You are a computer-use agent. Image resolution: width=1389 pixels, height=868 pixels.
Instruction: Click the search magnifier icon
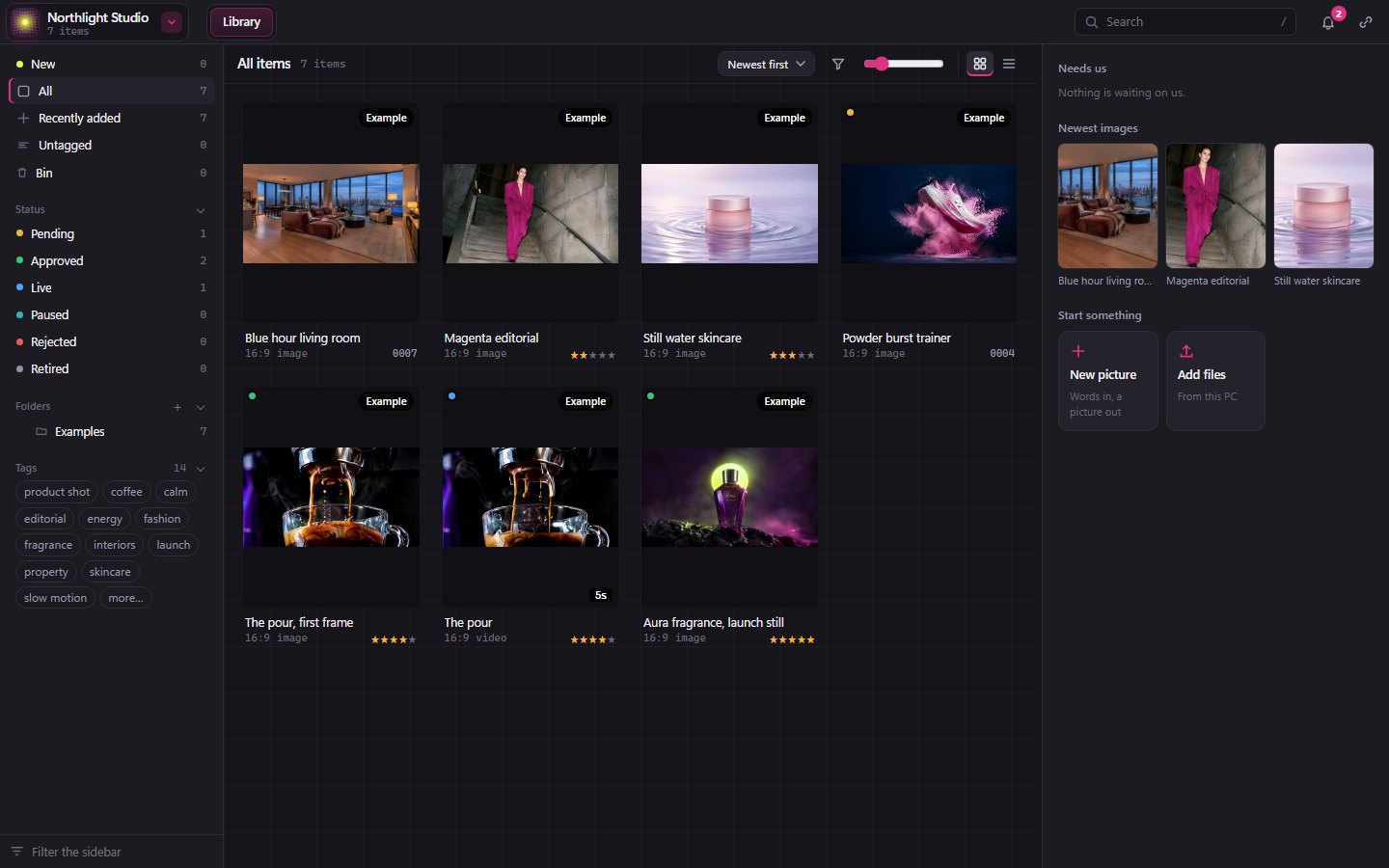pos(1092,22)
